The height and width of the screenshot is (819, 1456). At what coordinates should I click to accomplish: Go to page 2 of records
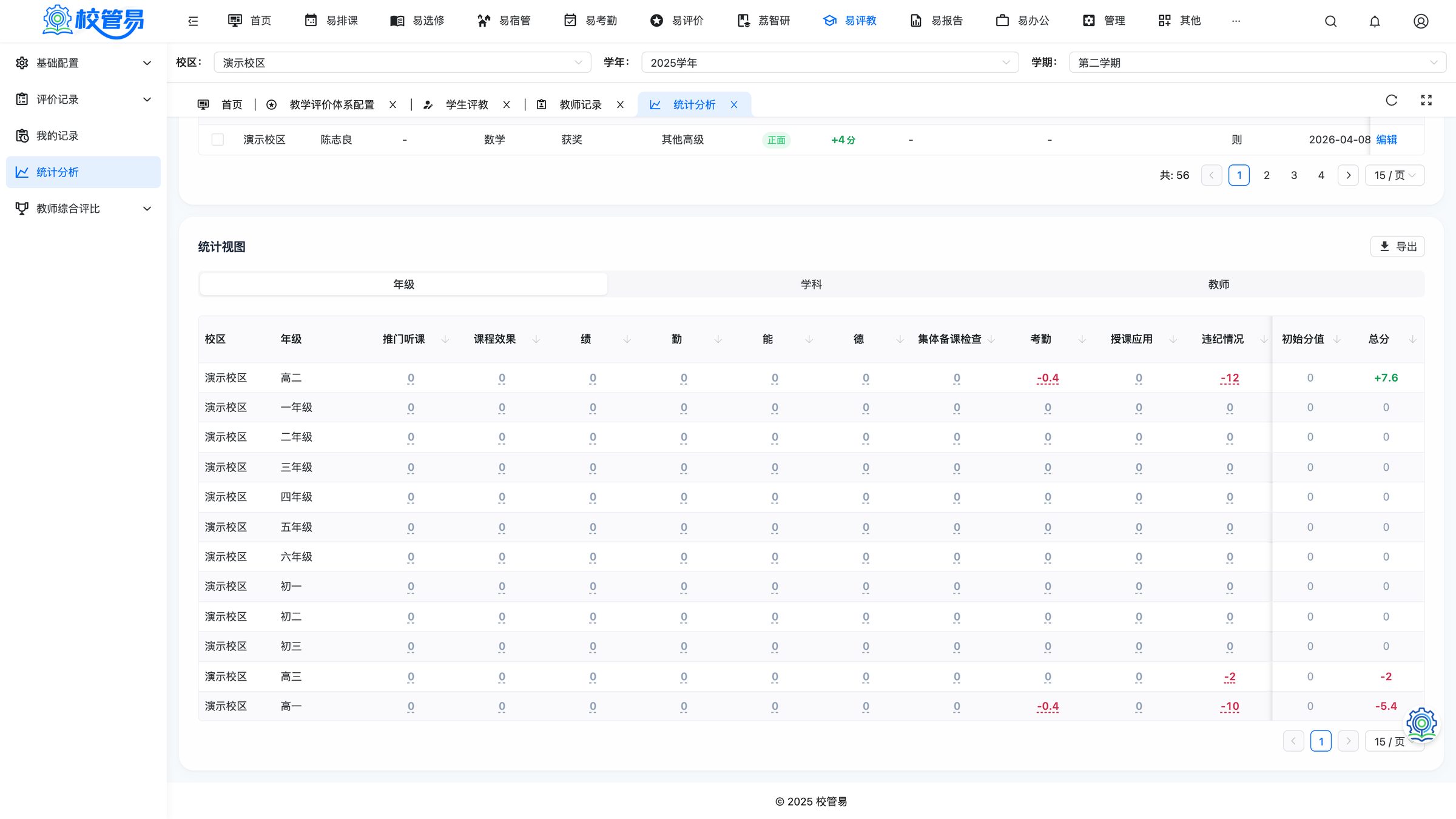1266,175
